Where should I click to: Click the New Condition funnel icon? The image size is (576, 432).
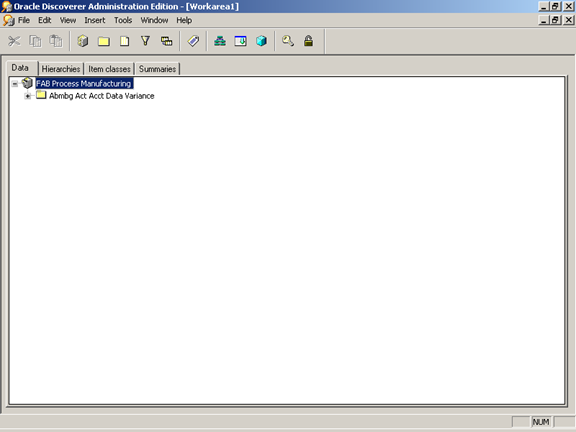145,41
